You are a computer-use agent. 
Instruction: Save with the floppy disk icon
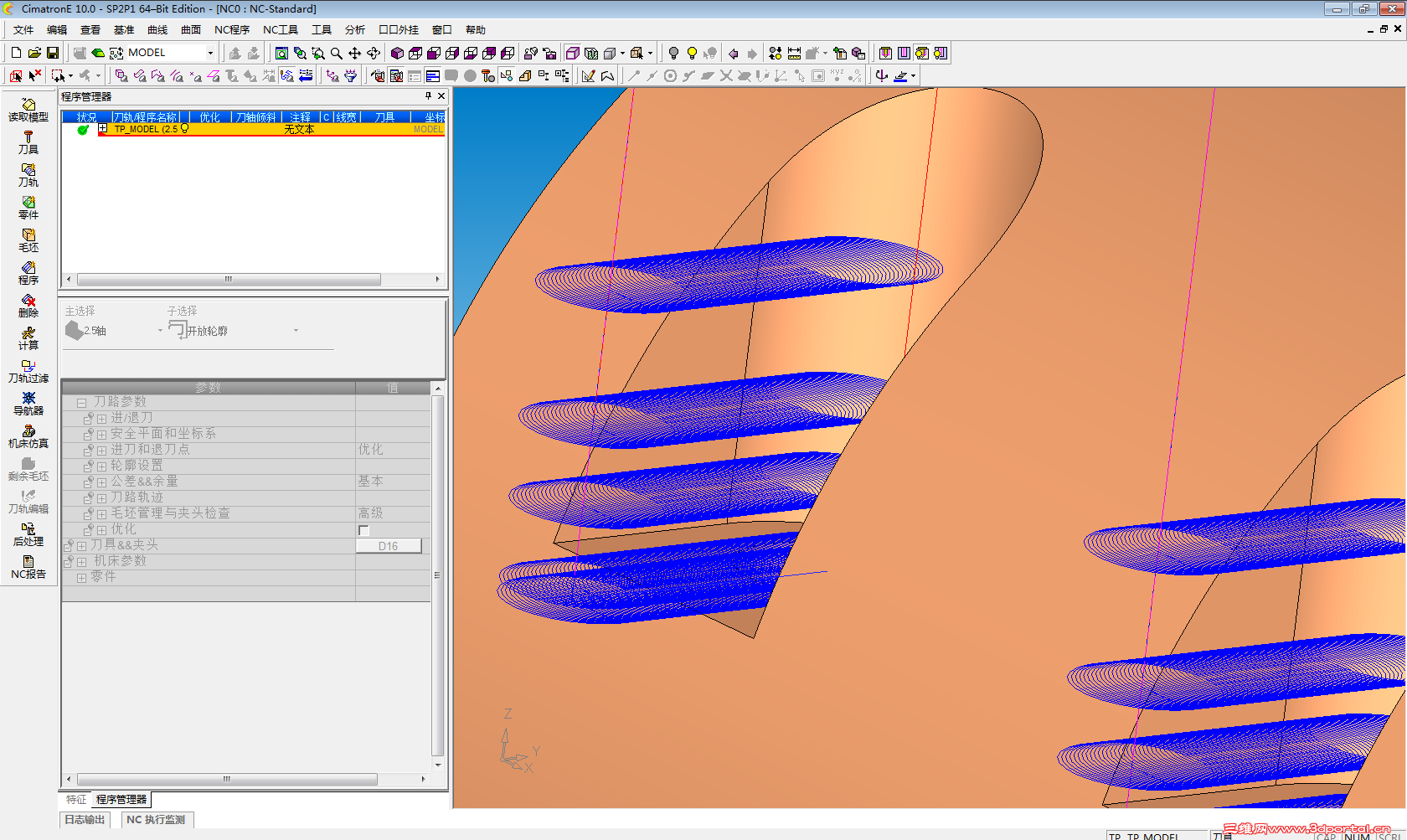pyautogui.click(x=53, y=53)
